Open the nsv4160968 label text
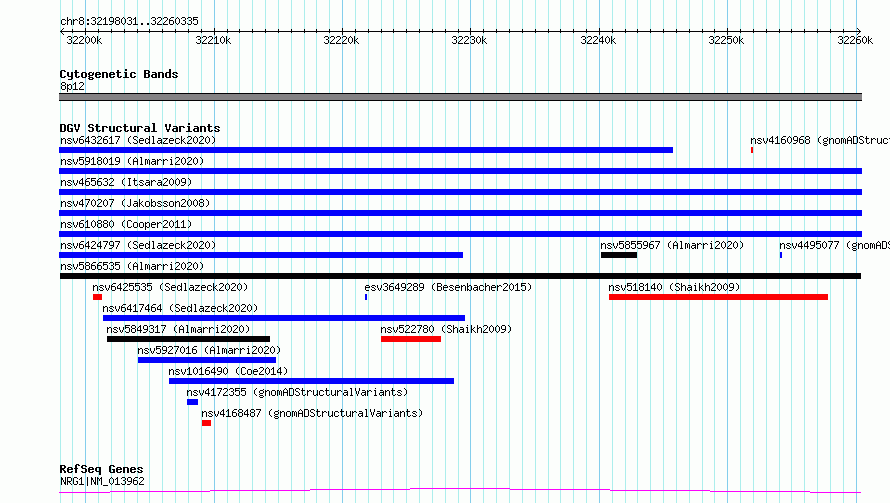 [820, 140]
